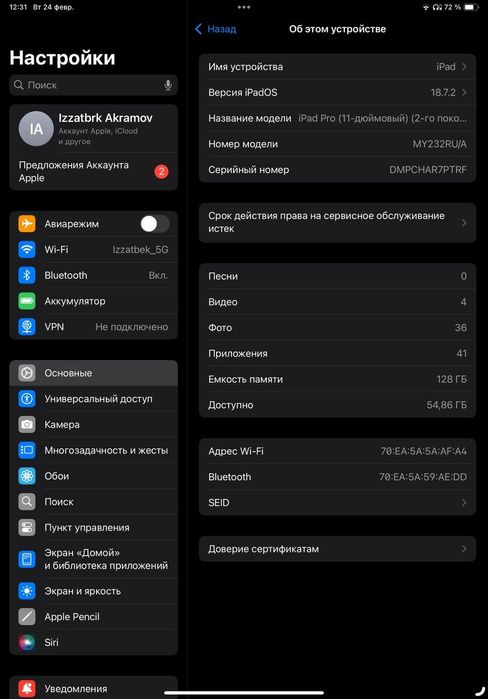
Task: Open Срок действия права на сервисное обслуживание
Action: click(x=337, y=222)
